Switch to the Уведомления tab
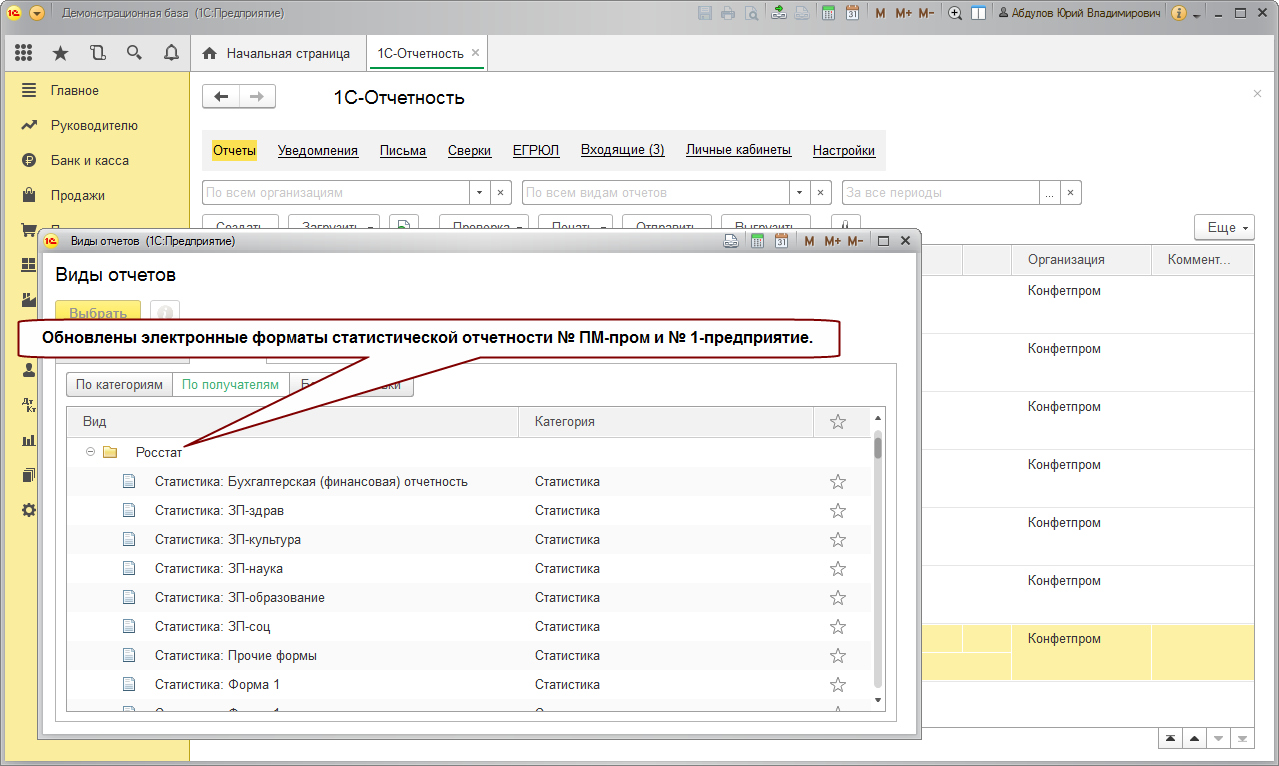The width and height of the screenshot is (1279, 766). pyautogui.click(x=317, y=150)
